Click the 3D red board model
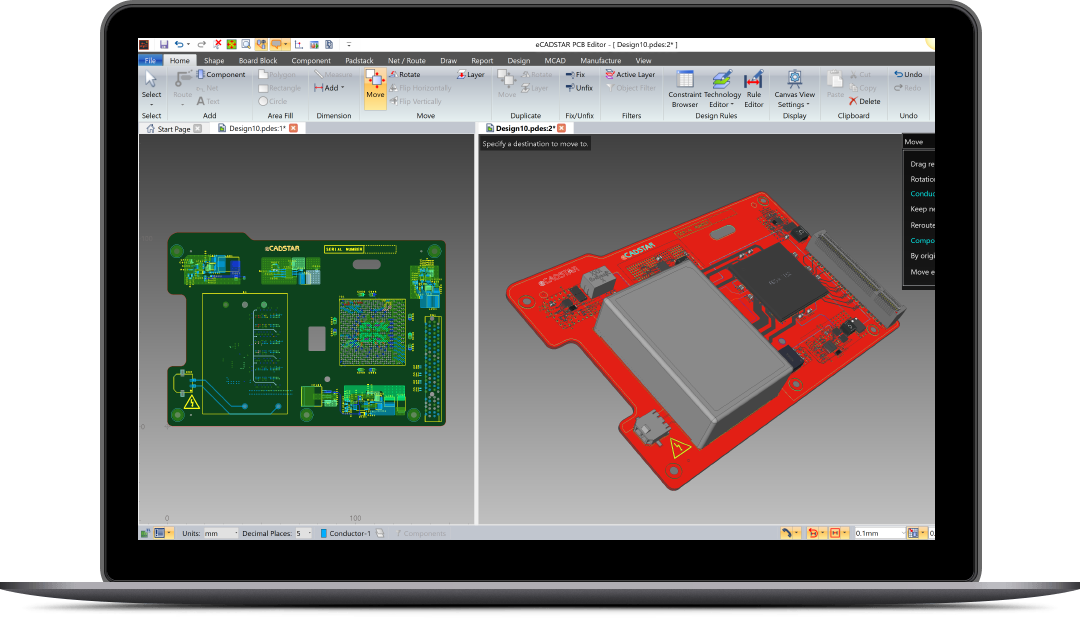1080x618 pixels. 703,341
